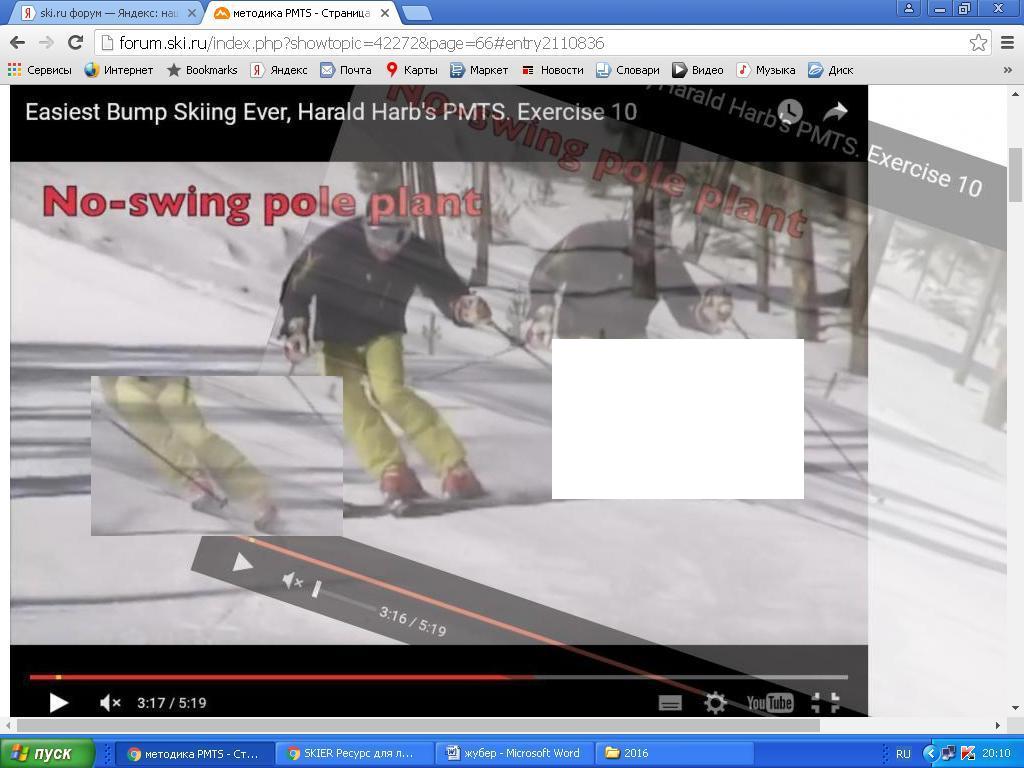The height and width of the screenshot is (768, 1024).
Task: Click the horizontal scrollbar right arrow
Action: click(998, 726)
